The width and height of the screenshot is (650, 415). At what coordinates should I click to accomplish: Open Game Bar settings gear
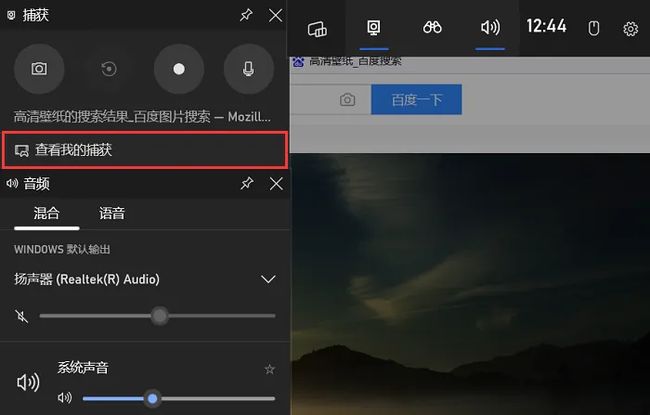[631, 29]
